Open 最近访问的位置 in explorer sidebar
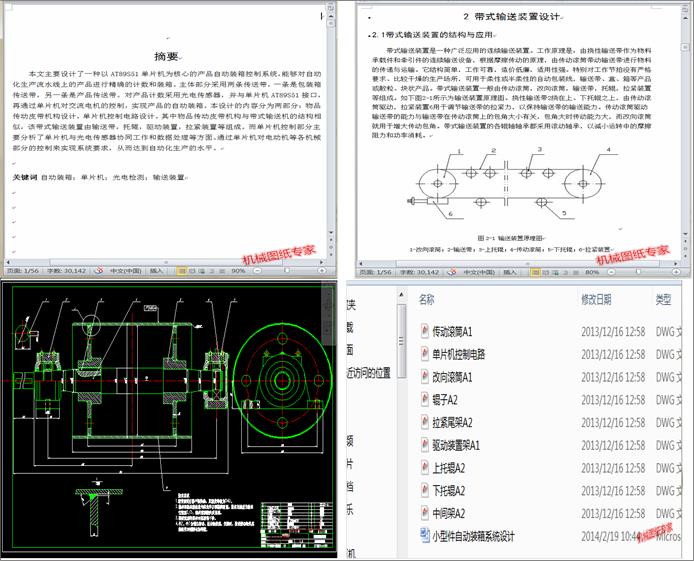The width and height of the screenshot is (694, 561). [369, 373]
